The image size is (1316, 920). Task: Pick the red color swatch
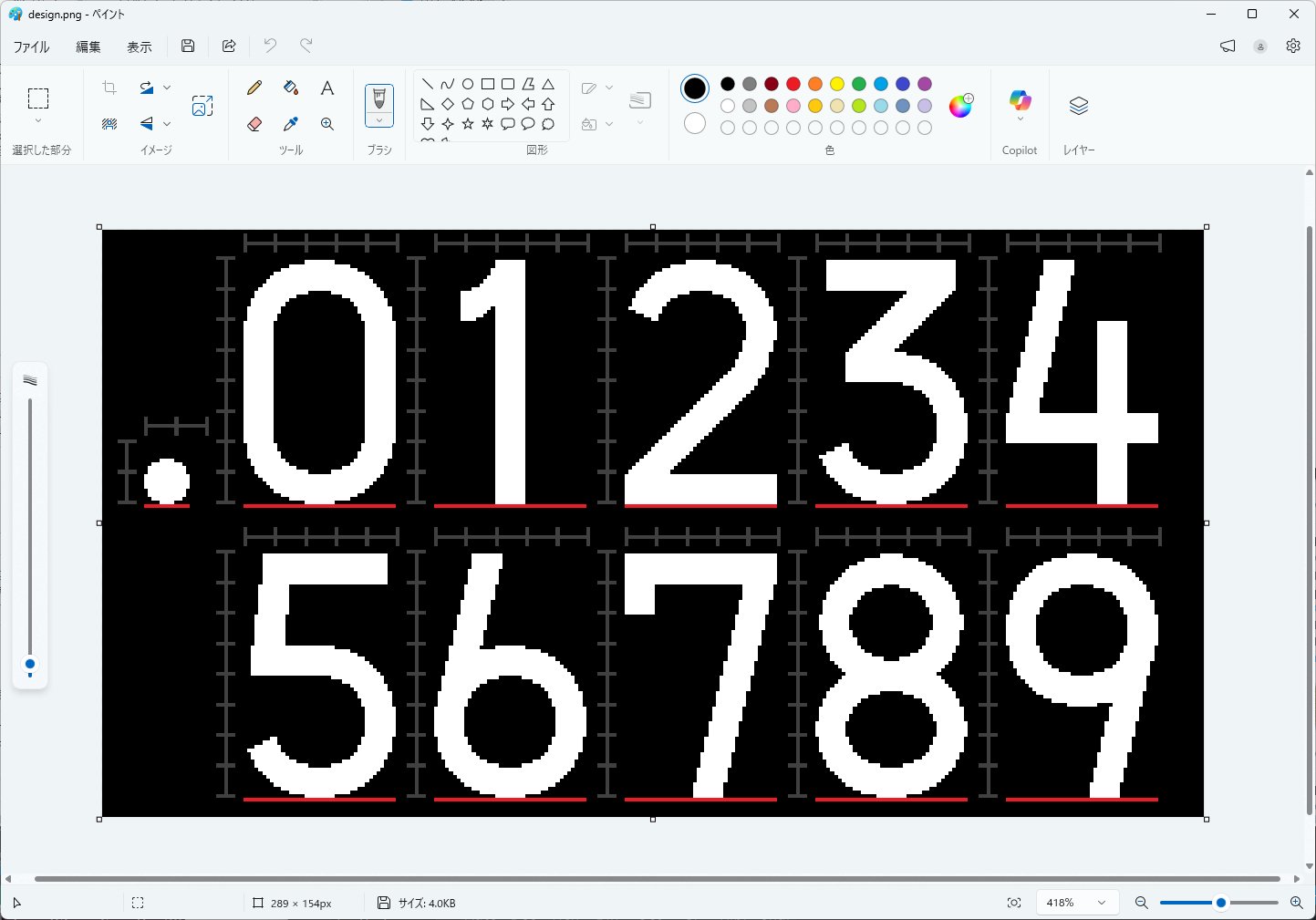coord(793,84)
